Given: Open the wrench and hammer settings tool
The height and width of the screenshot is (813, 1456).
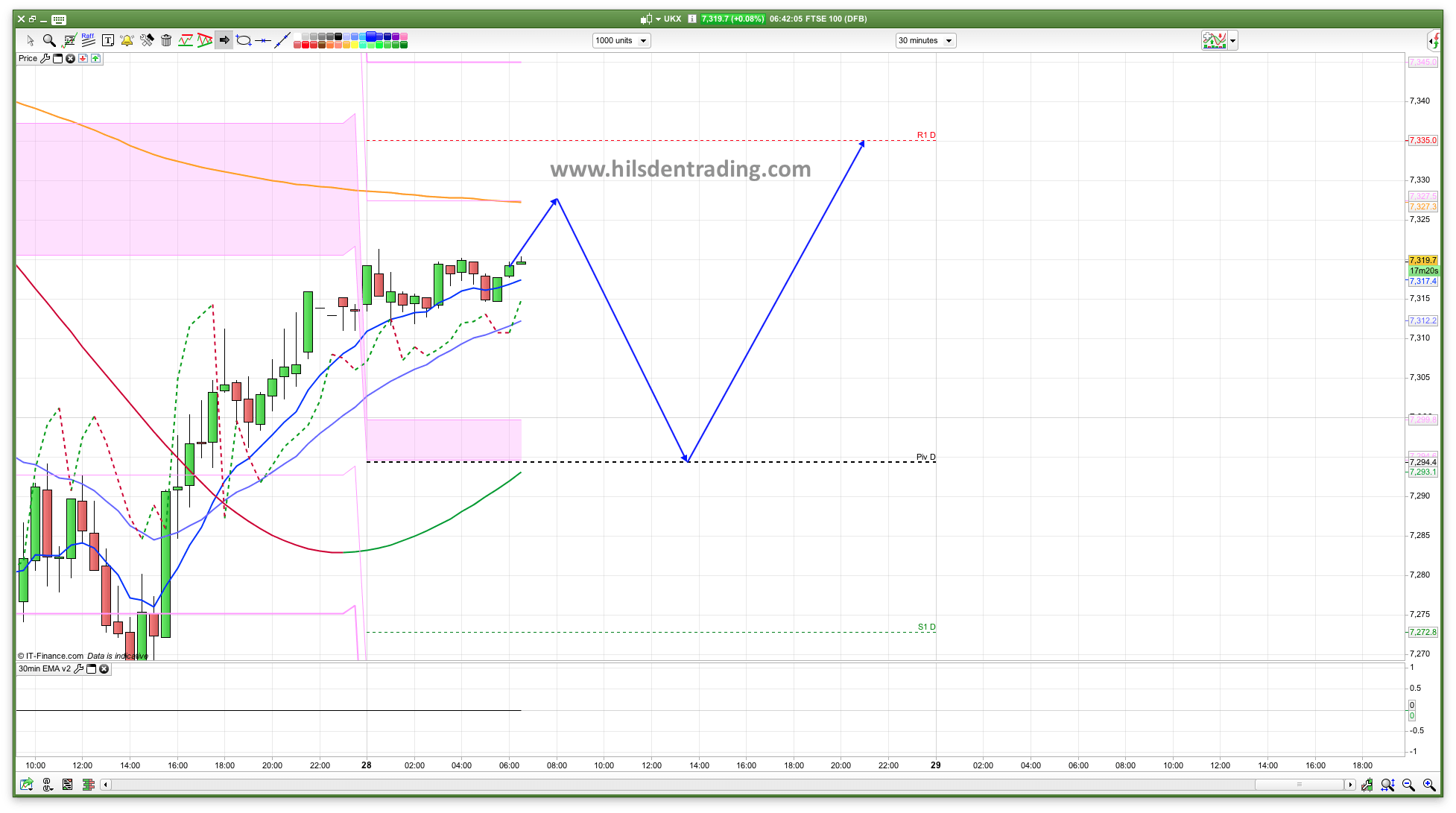Looking at the screenshot, I should pos(147,40).
